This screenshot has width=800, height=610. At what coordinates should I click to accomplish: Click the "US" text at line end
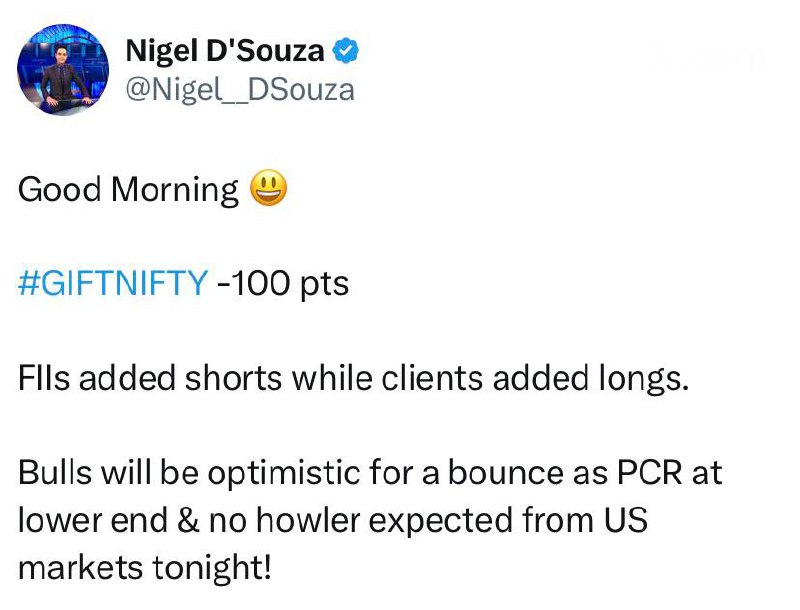[x=628, y=521]
